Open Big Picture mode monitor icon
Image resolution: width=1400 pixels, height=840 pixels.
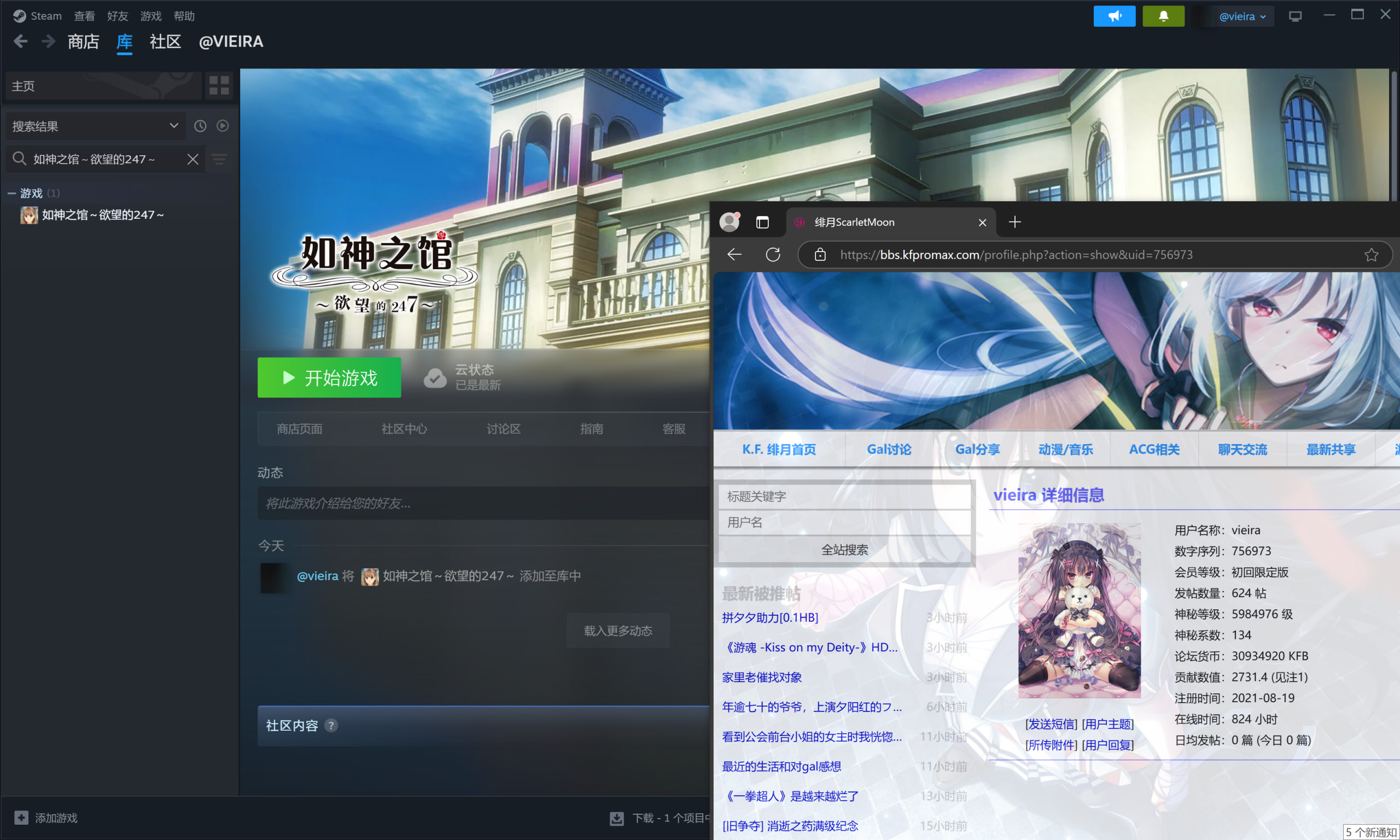pos(1295,16)
